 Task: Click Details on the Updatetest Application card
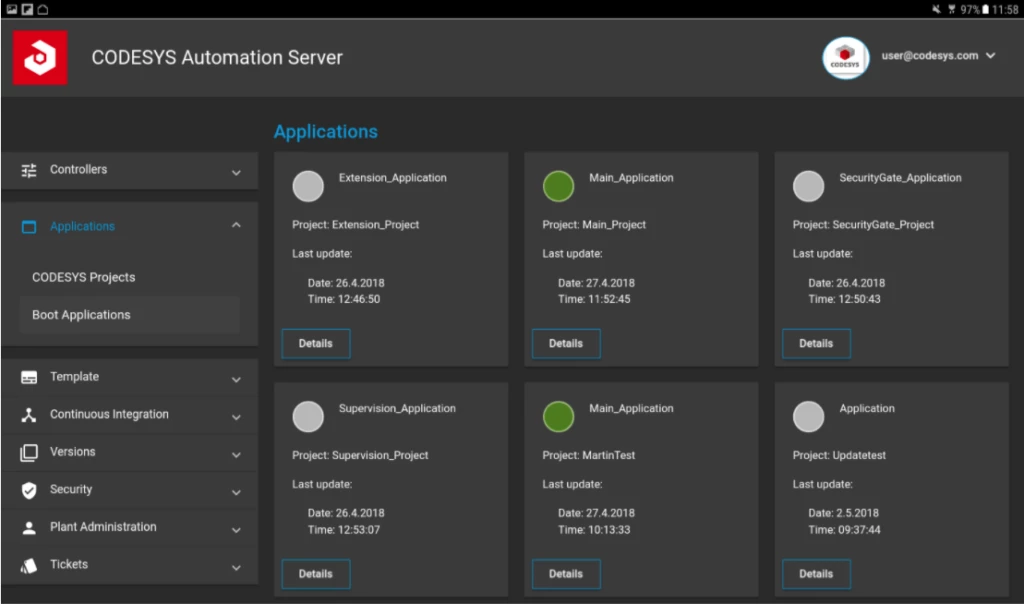(x=816, y=573)
